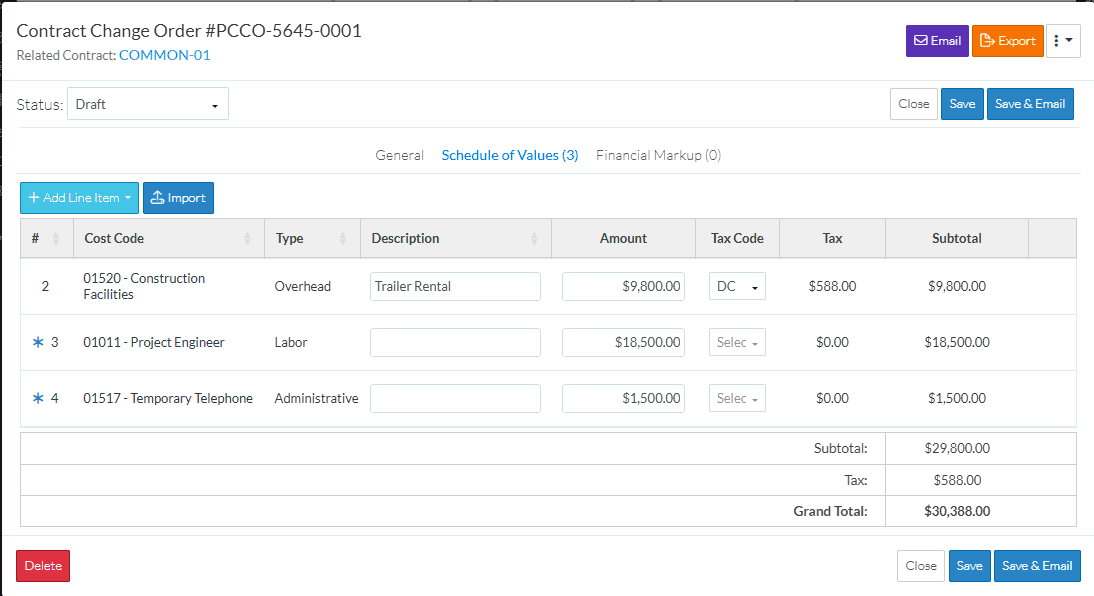1094x596 pixels.
Task: Click the red Delete button
Action: point(43,566)
